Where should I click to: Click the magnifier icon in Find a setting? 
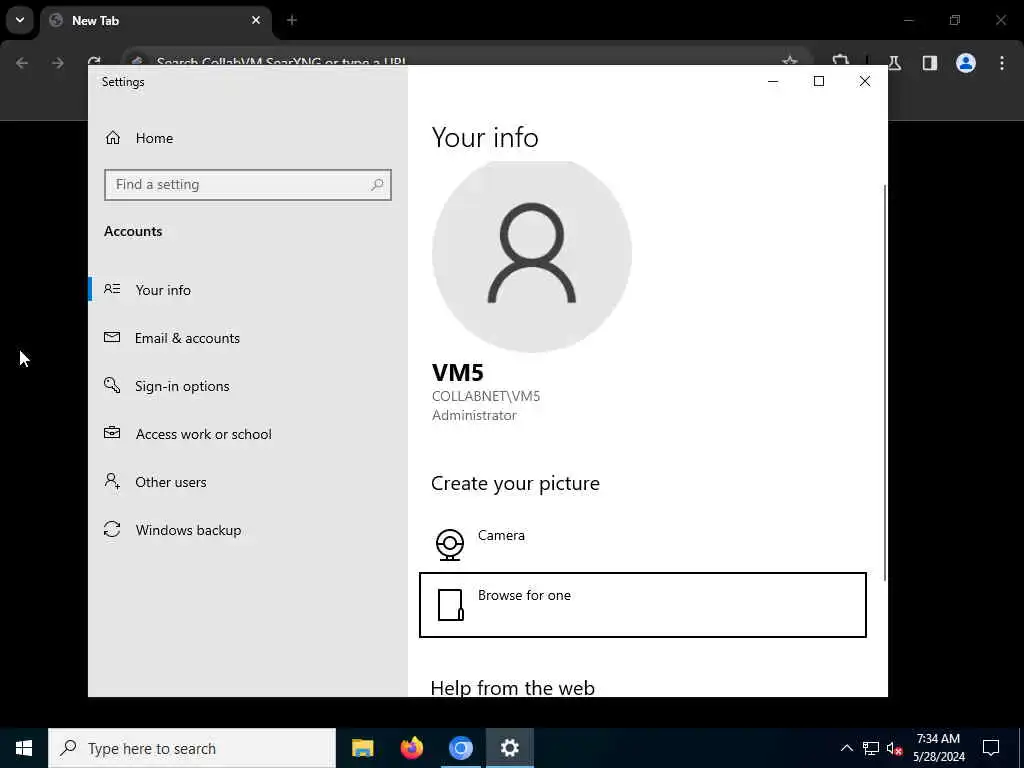(x=377, y=185)
